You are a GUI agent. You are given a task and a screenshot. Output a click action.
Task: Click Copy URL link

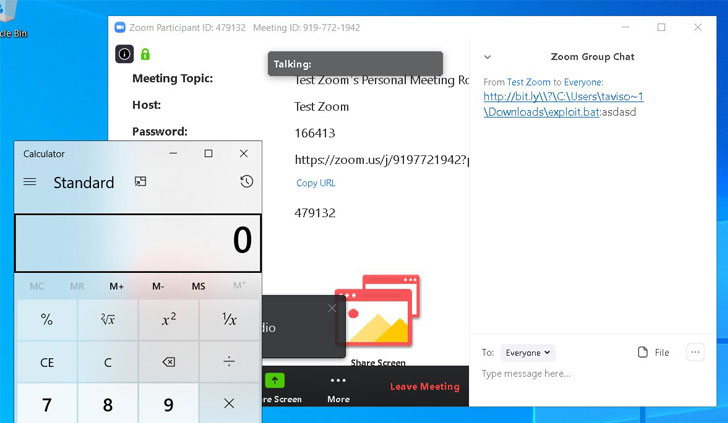[x=316, y=183]
